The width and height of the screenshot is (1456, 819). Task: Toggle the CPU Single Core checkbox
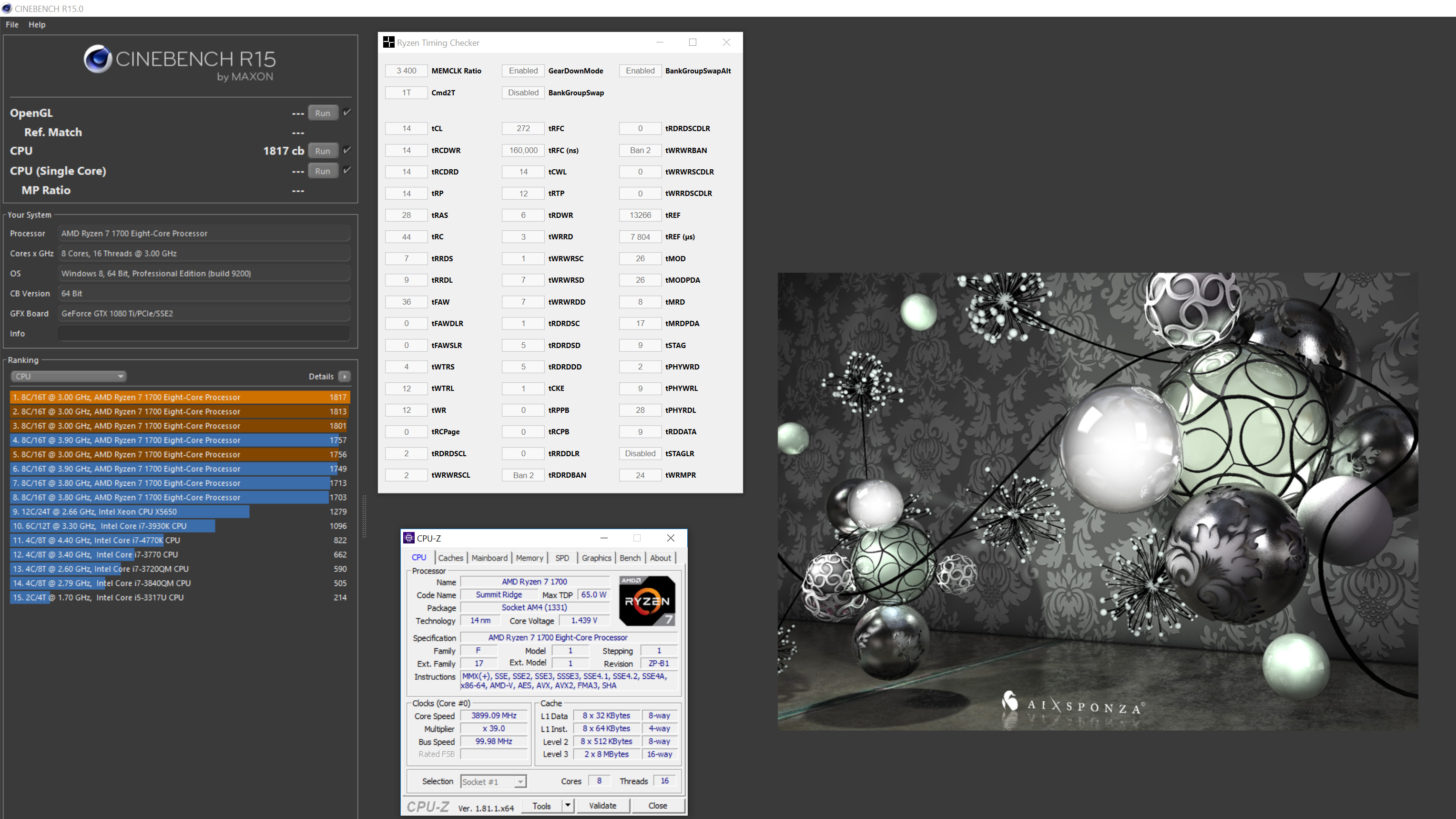click(x=347, y=170)
